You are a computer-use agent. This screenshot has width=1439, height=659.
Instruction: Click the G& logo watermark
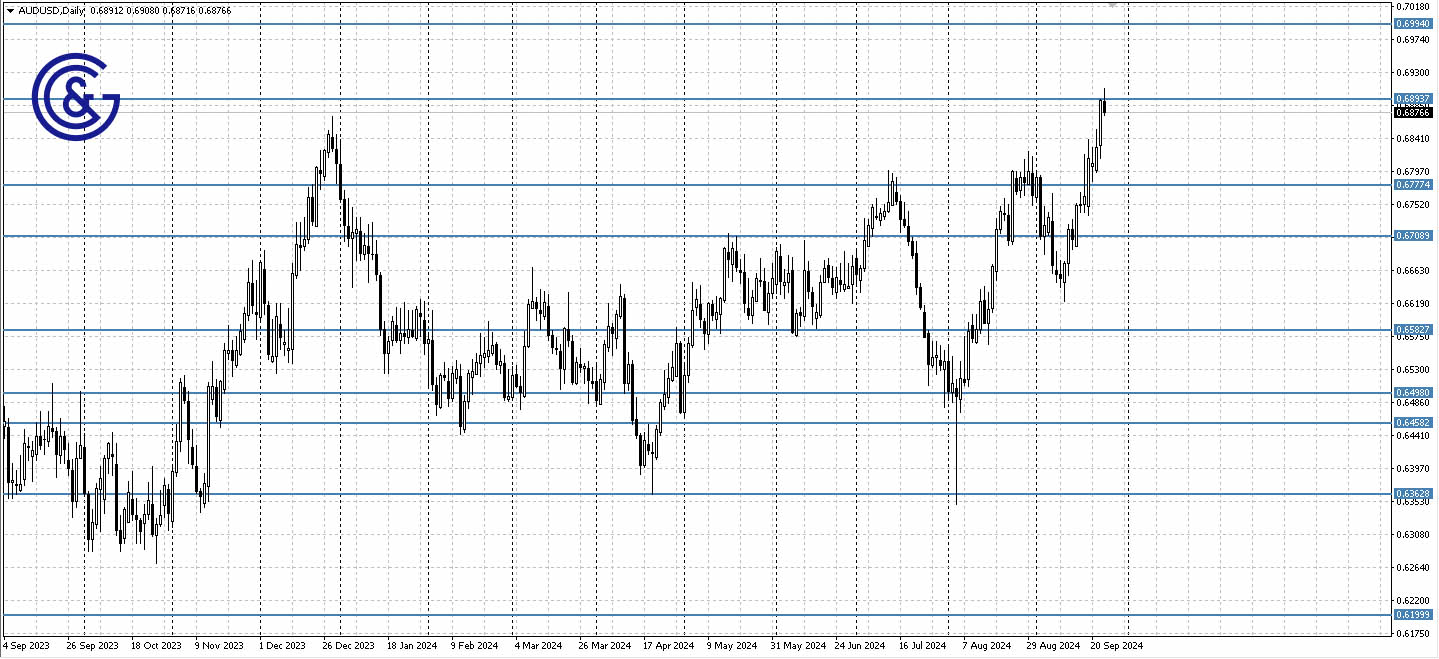(x=76, y=98)
